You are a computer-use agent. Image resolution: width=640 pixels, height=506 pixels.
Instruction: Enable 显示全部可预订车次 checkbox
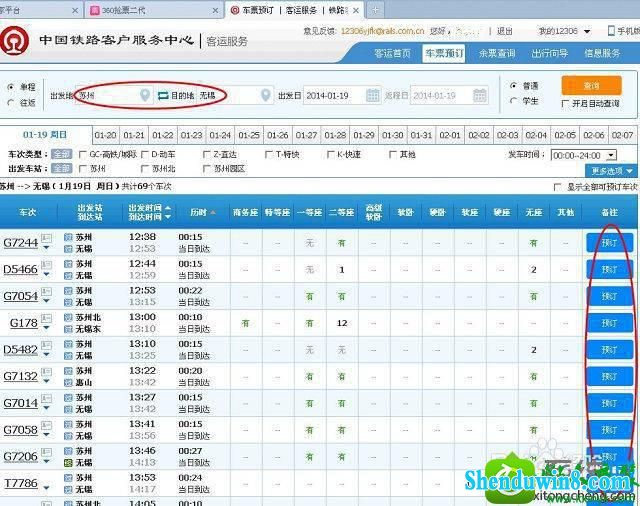click(557, 187)
